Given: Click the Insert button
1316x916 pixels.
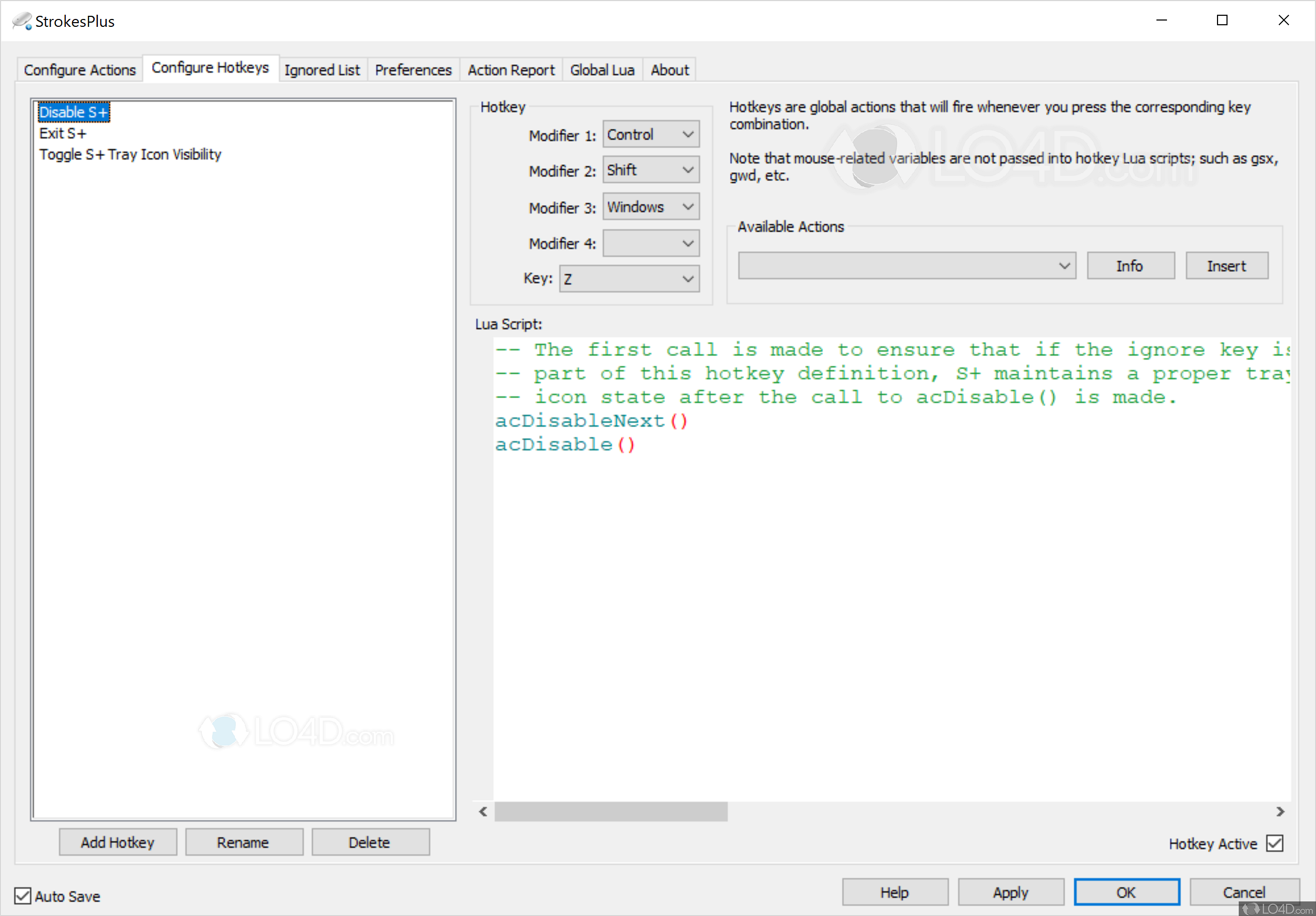Looking at the screenshot, I should (x=1226, y=266).
